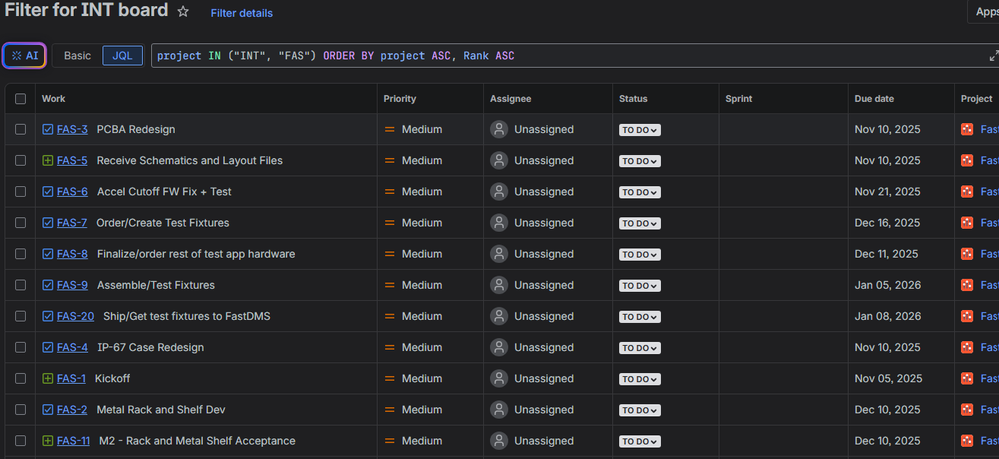Click the story type icon for FAS-11
This screenshot has width=999, height=459.
[x=47, y=441]
